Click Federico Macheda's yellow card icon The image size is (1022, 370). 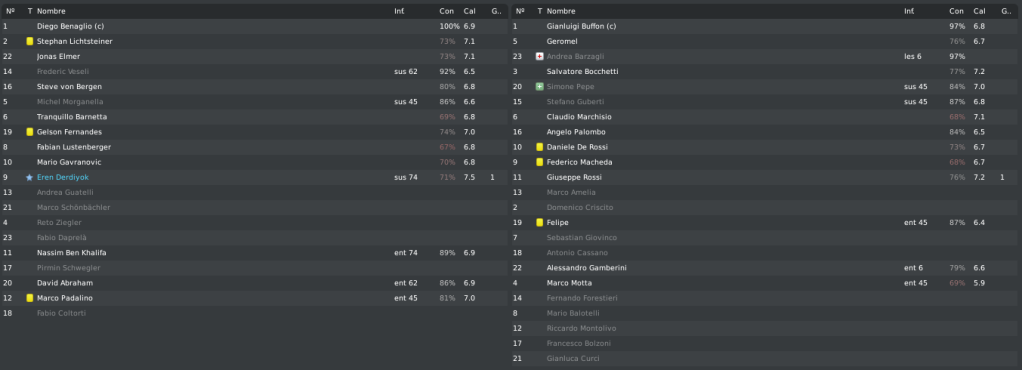pyautogui.click(x=539, y=162)
